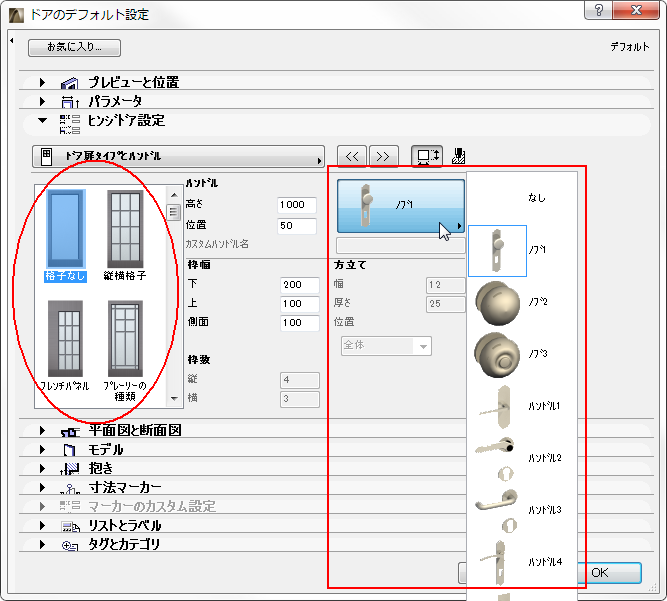Click the プレビューと位置 panel icon
The height and width of the screenshot is (601, 667).
pos(70,83)
